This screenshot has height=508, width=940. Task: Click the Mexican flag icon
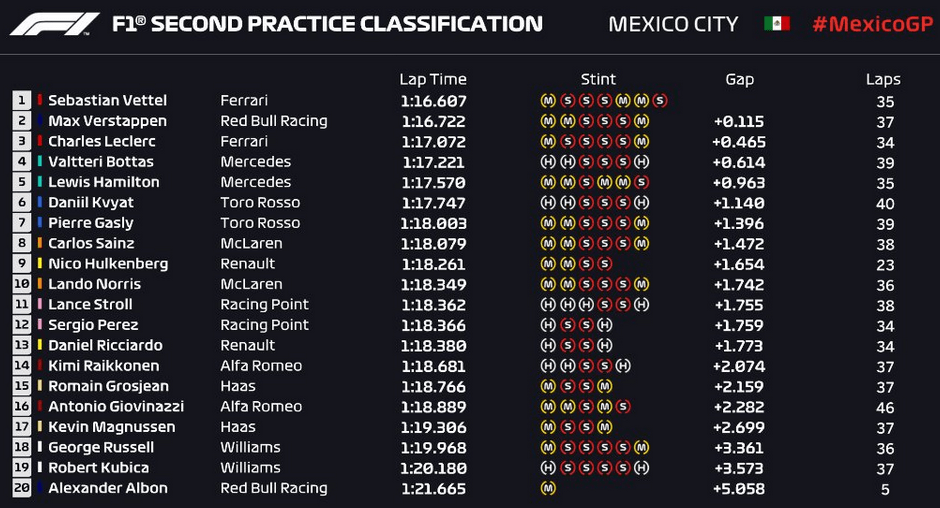(776, 24)
